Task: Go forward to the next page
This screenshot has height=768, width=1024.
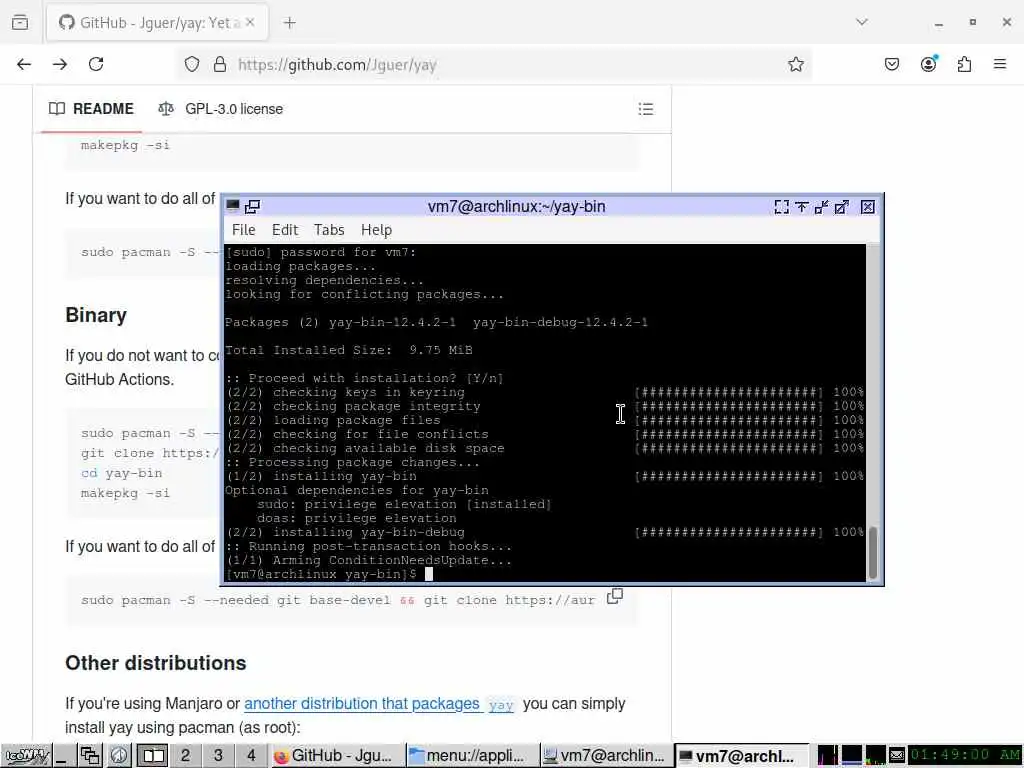Action: point(60,64)
